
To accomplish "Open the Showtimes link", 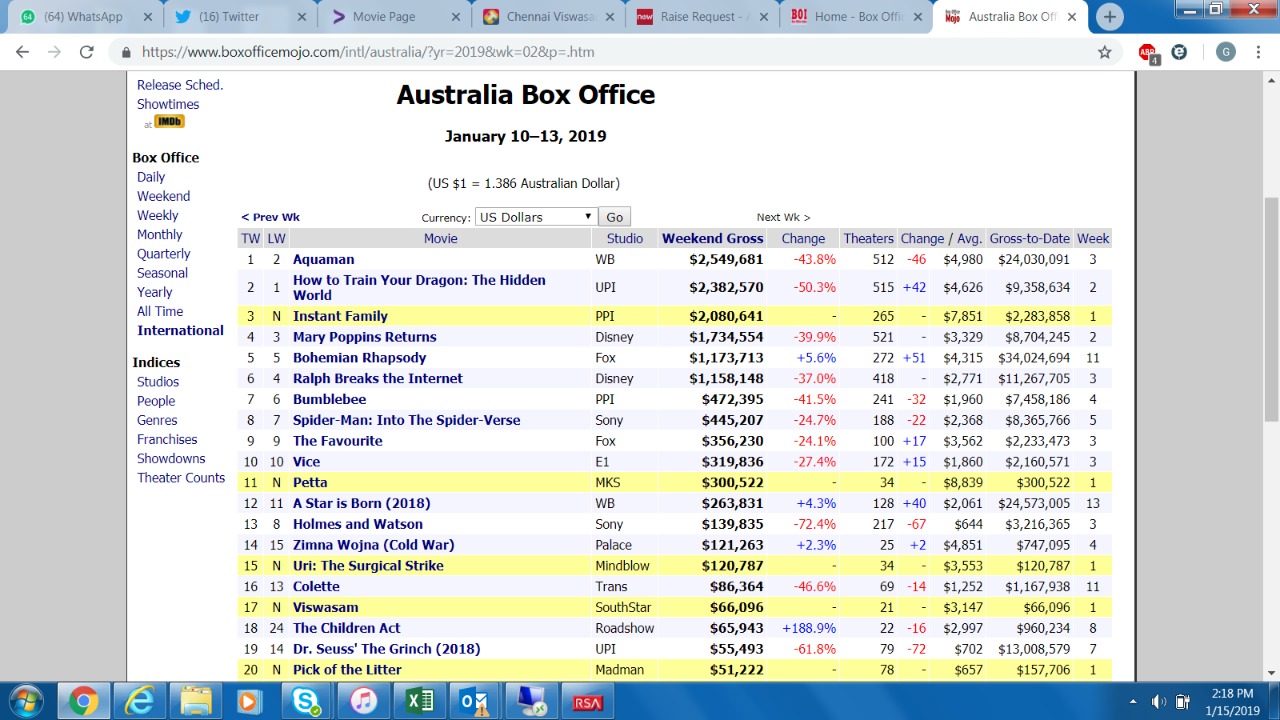I will (168, 104).
